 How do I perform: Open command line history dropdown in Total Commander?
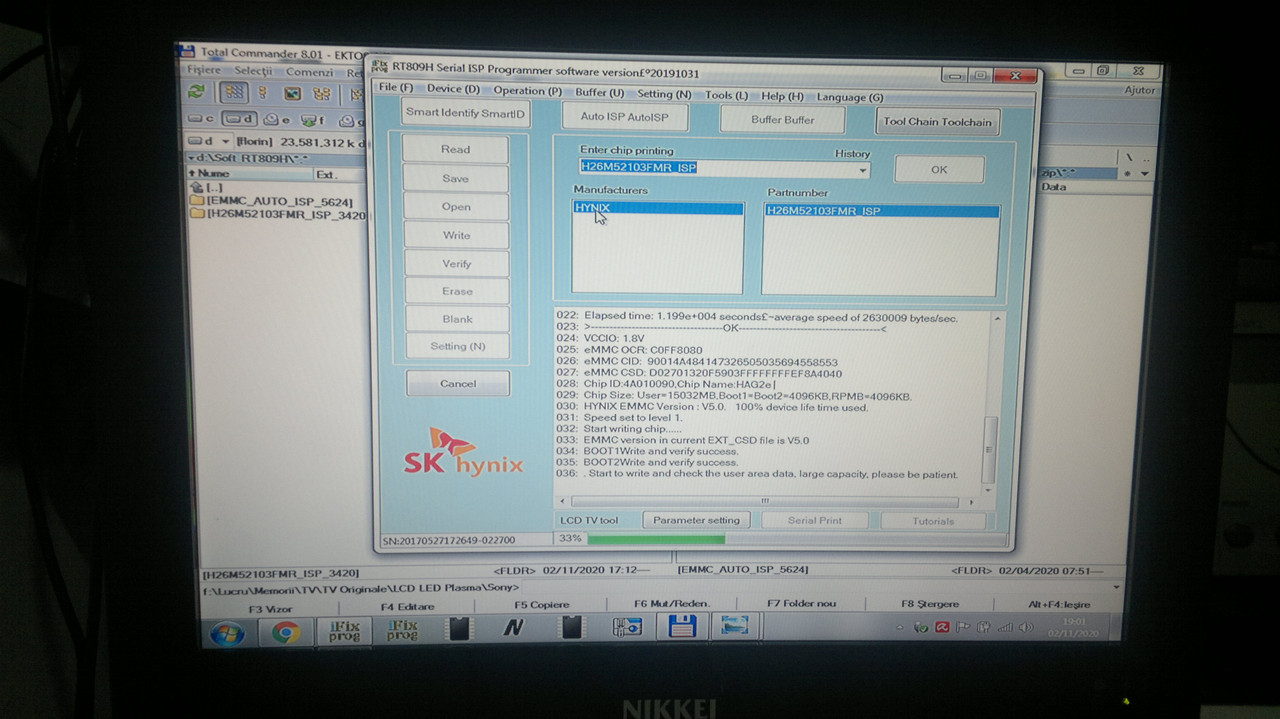(x=1114, y=588)
